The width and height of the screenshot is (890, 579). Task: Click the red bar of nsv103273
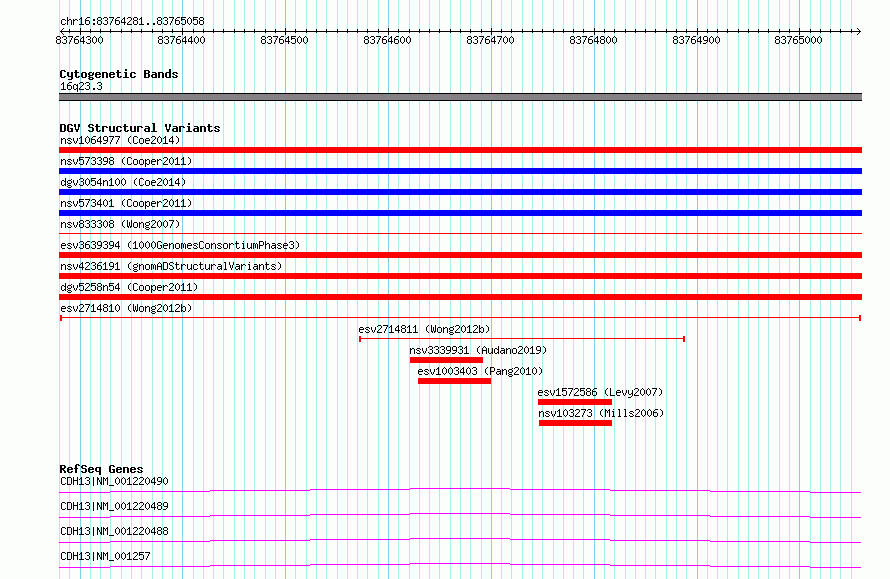[x=575, y=423]
